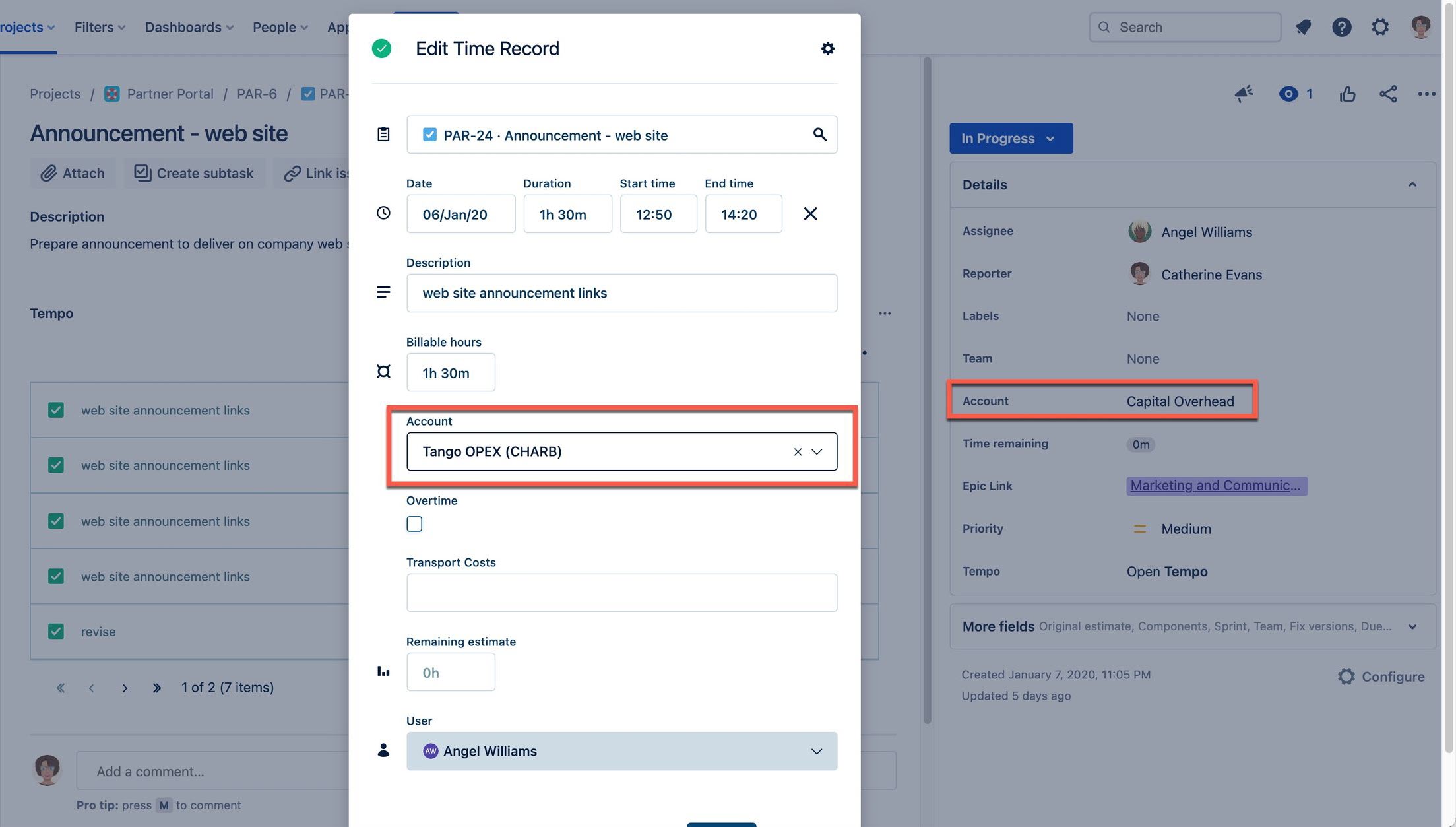Click the thumbs up vote icon
This screenshot has width=1456, height=827.
click(x=1347, y=94)
